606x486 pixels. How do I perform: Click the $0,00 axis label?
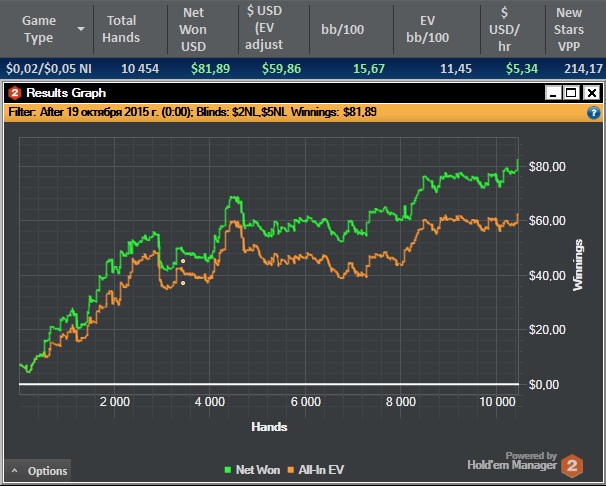[543, 385]
